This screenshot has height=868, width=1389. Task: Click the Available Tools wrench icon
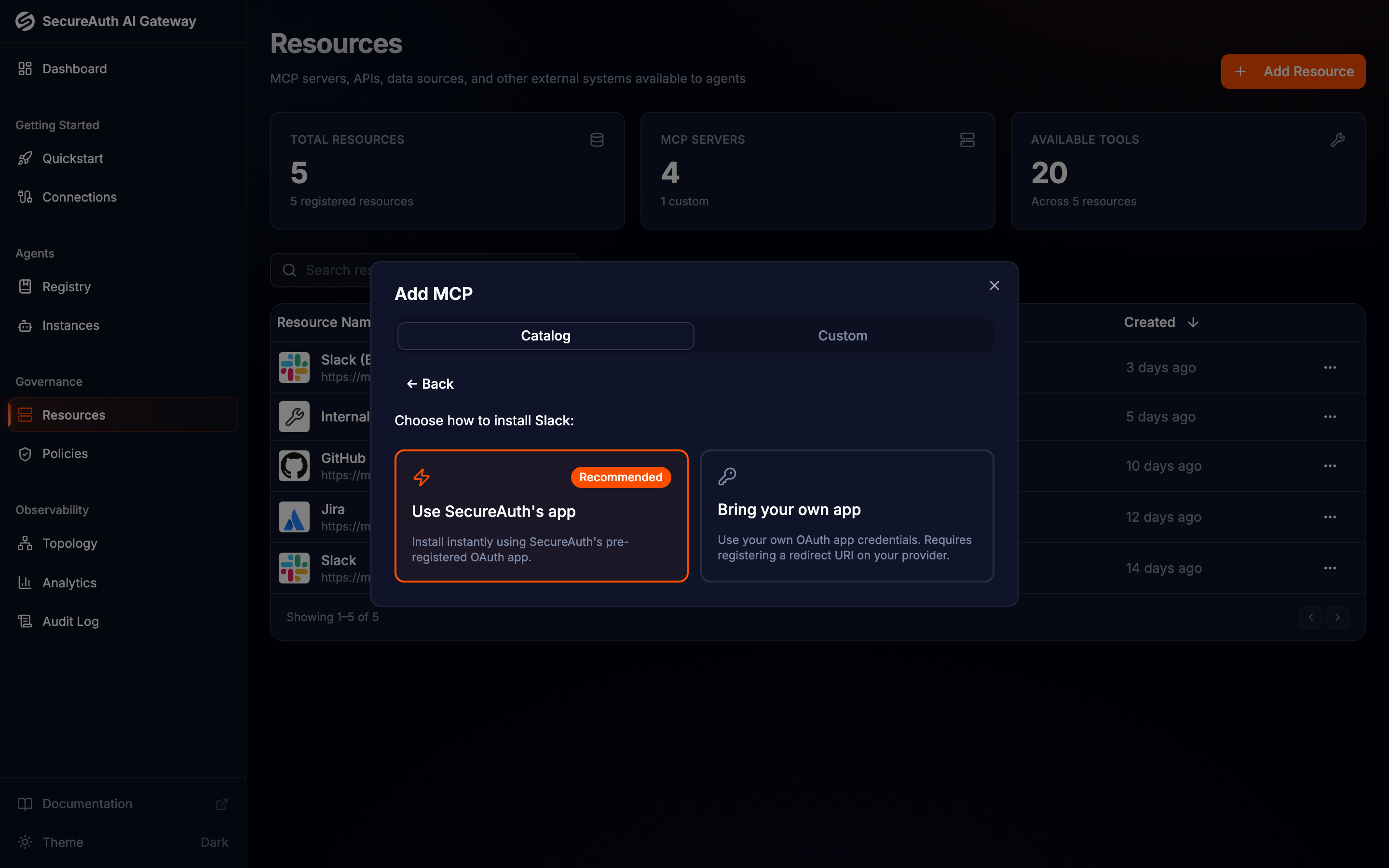click(x=1338, y=139)
